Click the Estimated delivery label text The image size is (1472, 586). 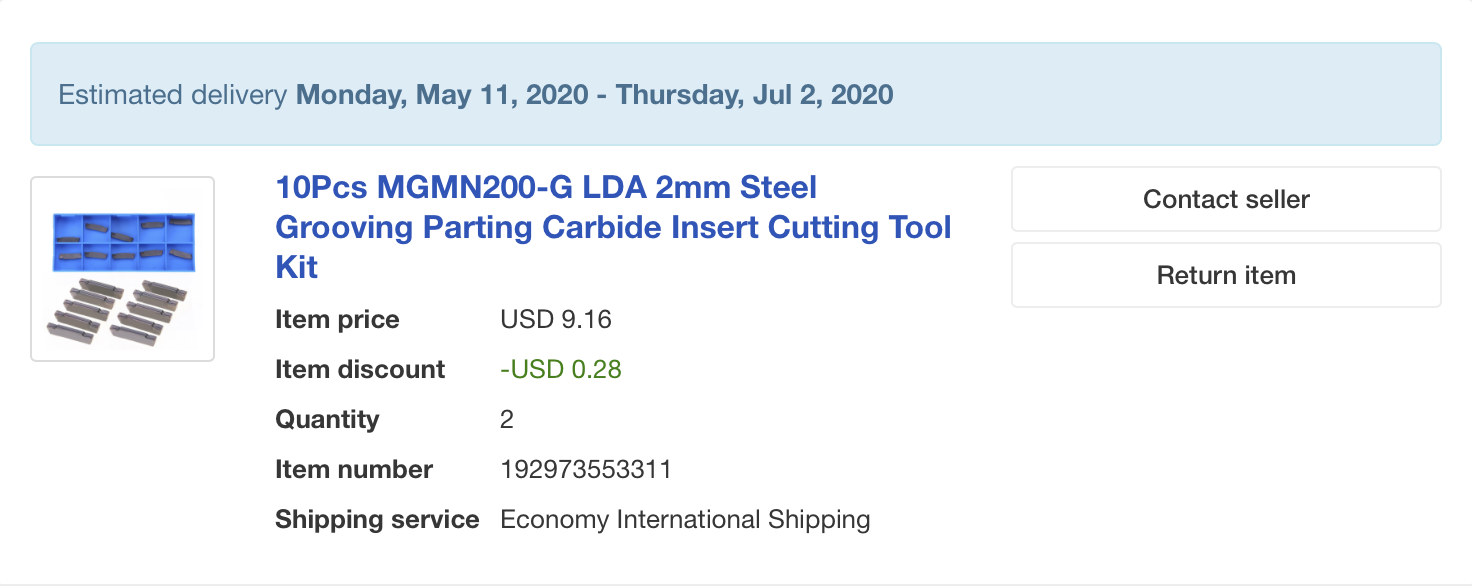pos(173,95)
